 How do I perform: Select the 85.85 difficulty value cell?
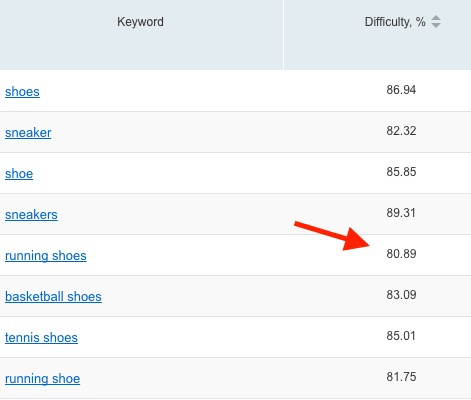(401, 172)
